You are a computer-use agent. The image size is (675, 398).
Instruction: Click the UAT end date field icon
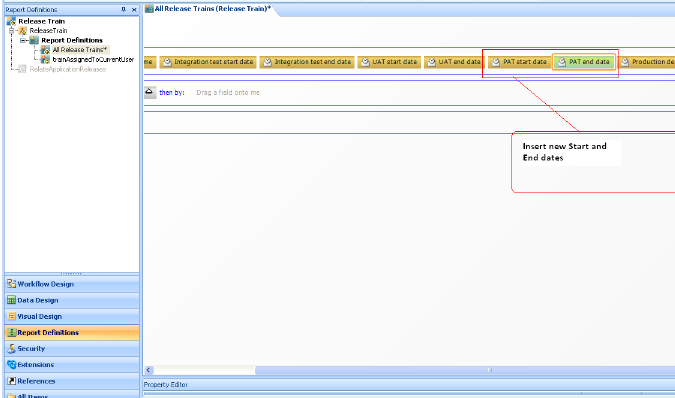pos(431,62)
